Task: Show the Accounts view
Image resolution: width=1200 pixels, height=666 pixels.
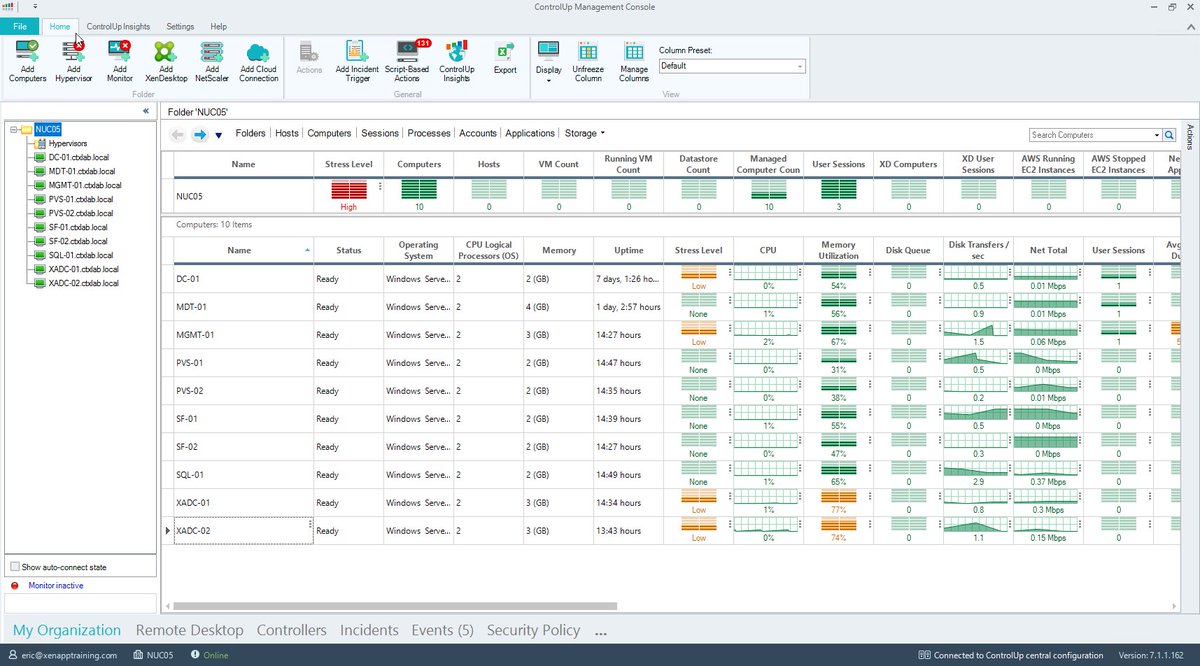Action: tap(478, 133)
